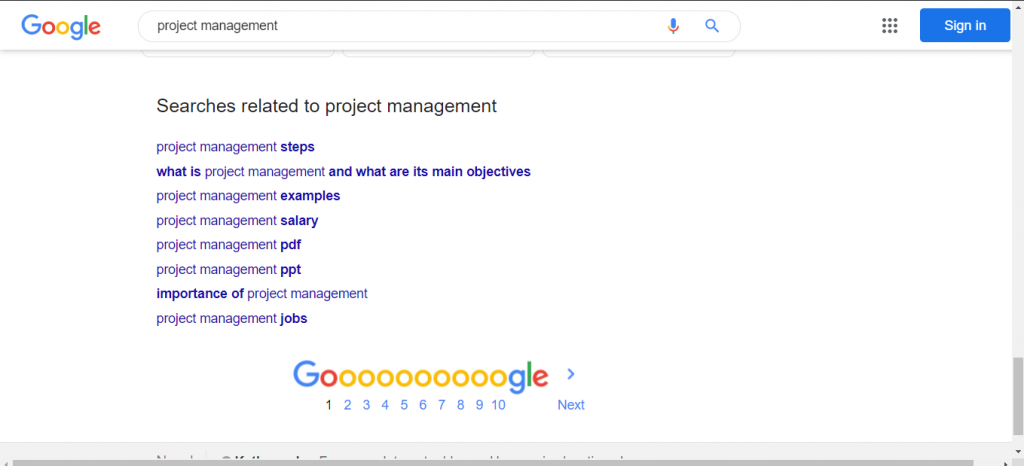This screenshot has height=466, width=1024.
Task: Open related search project management jobs
Action: coord(232,318)
